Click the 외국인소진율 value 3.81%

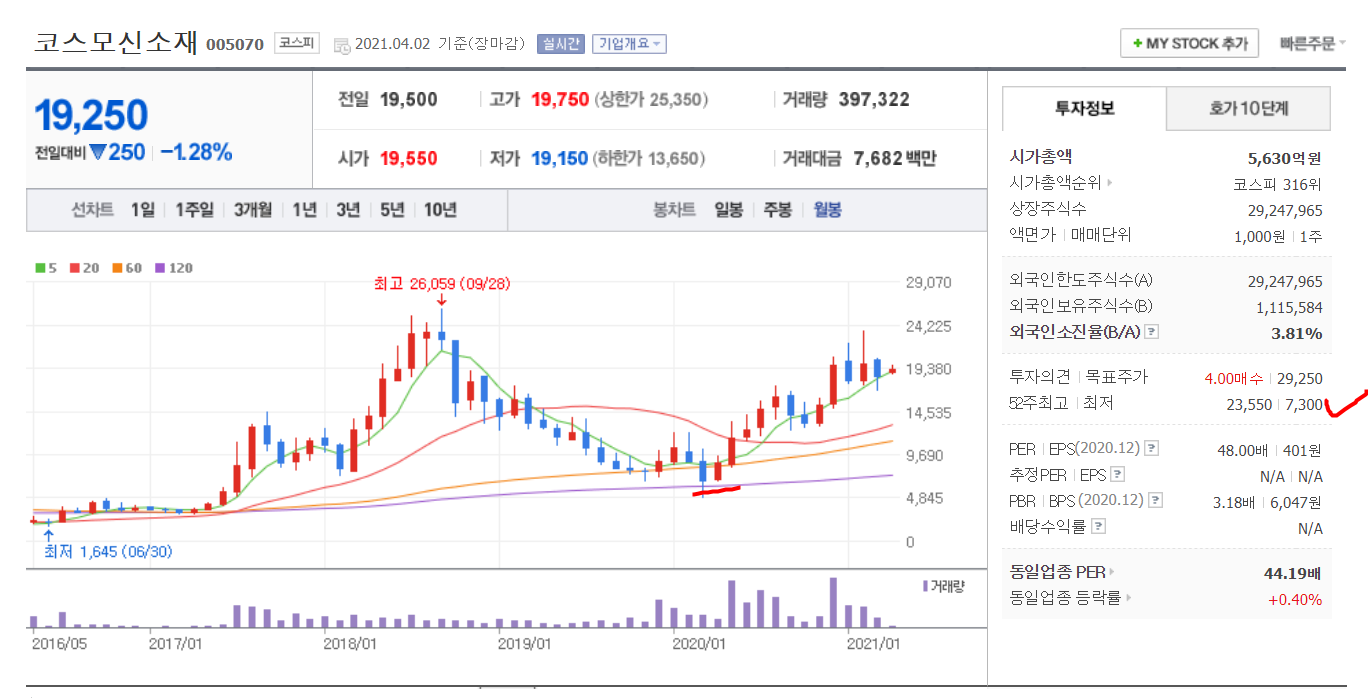click(1297, 333)
